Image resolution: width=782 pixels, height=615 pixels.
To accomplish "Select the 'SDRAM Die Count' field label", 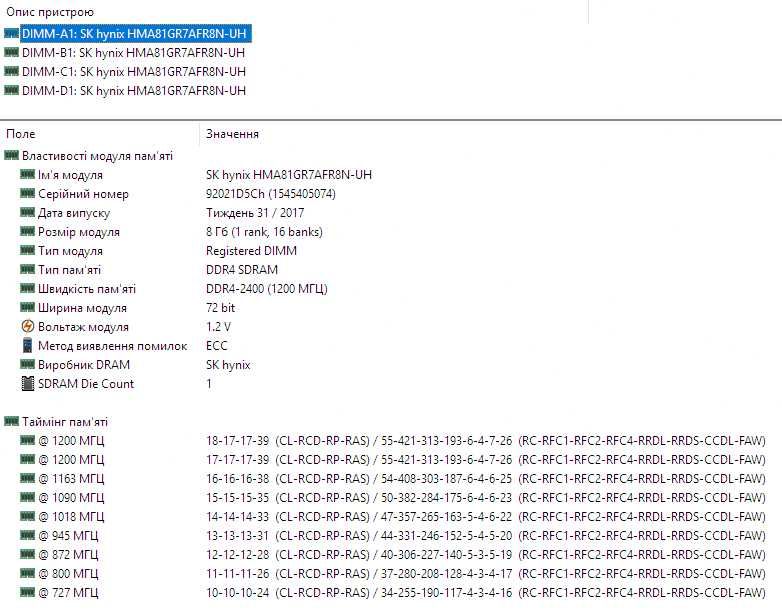I will click(x=86, y=384).
